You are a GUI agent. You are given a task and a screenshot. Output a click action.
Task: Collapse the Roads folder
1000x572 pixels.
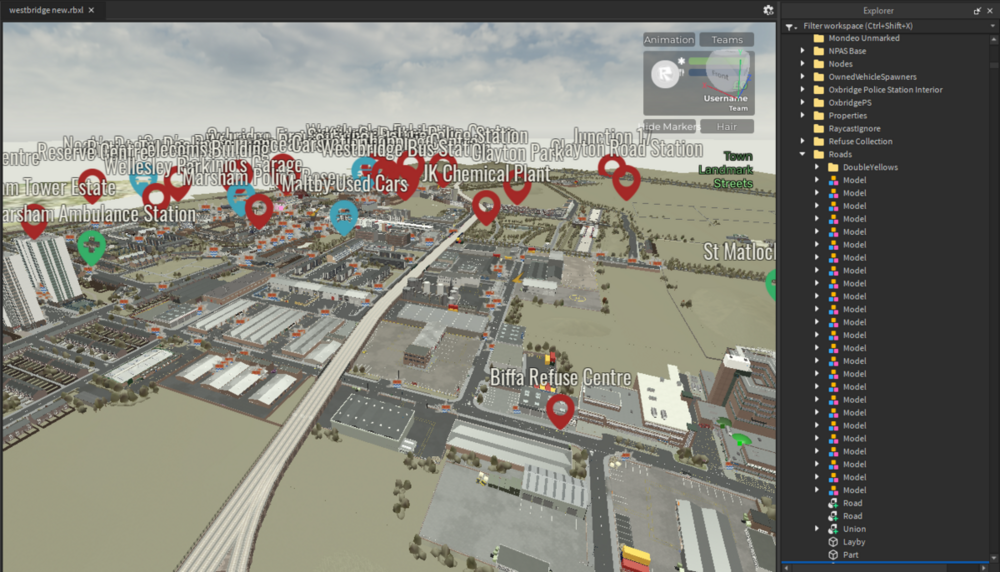coord(802,154)
